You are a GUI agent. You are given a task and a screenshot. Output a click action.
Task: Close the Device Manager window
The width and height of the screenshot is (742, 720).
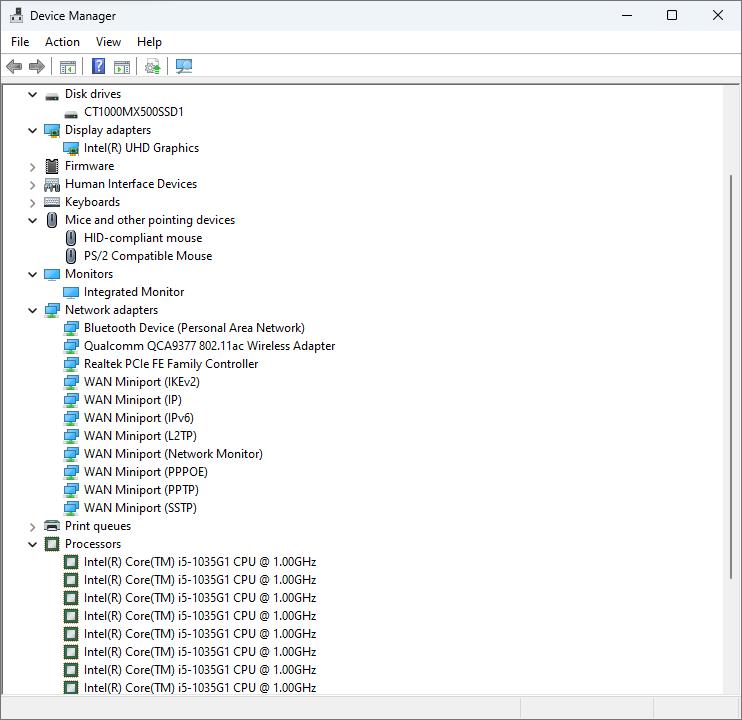pyautogui.click(x=717, y=16)
